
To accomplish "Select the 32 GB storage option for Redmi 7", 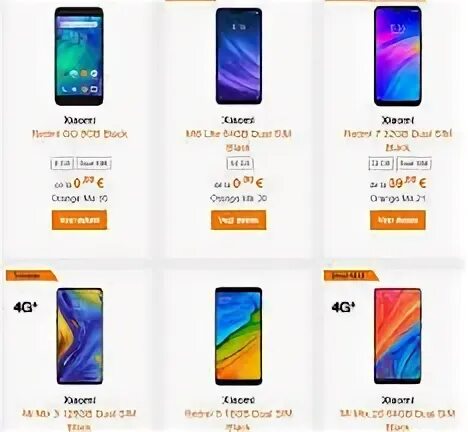I will pos(381,164).
